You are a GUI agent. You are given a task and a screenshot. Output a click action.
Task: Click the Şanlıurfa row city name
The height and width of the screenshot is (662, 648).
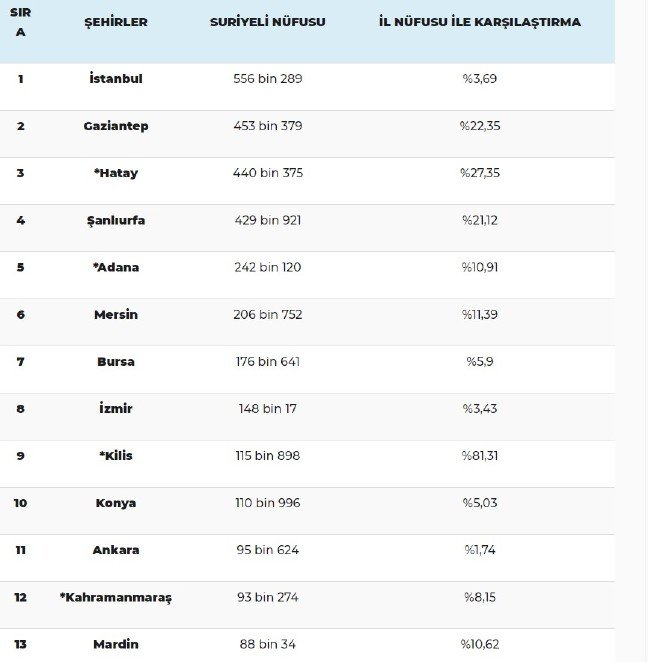116,220
